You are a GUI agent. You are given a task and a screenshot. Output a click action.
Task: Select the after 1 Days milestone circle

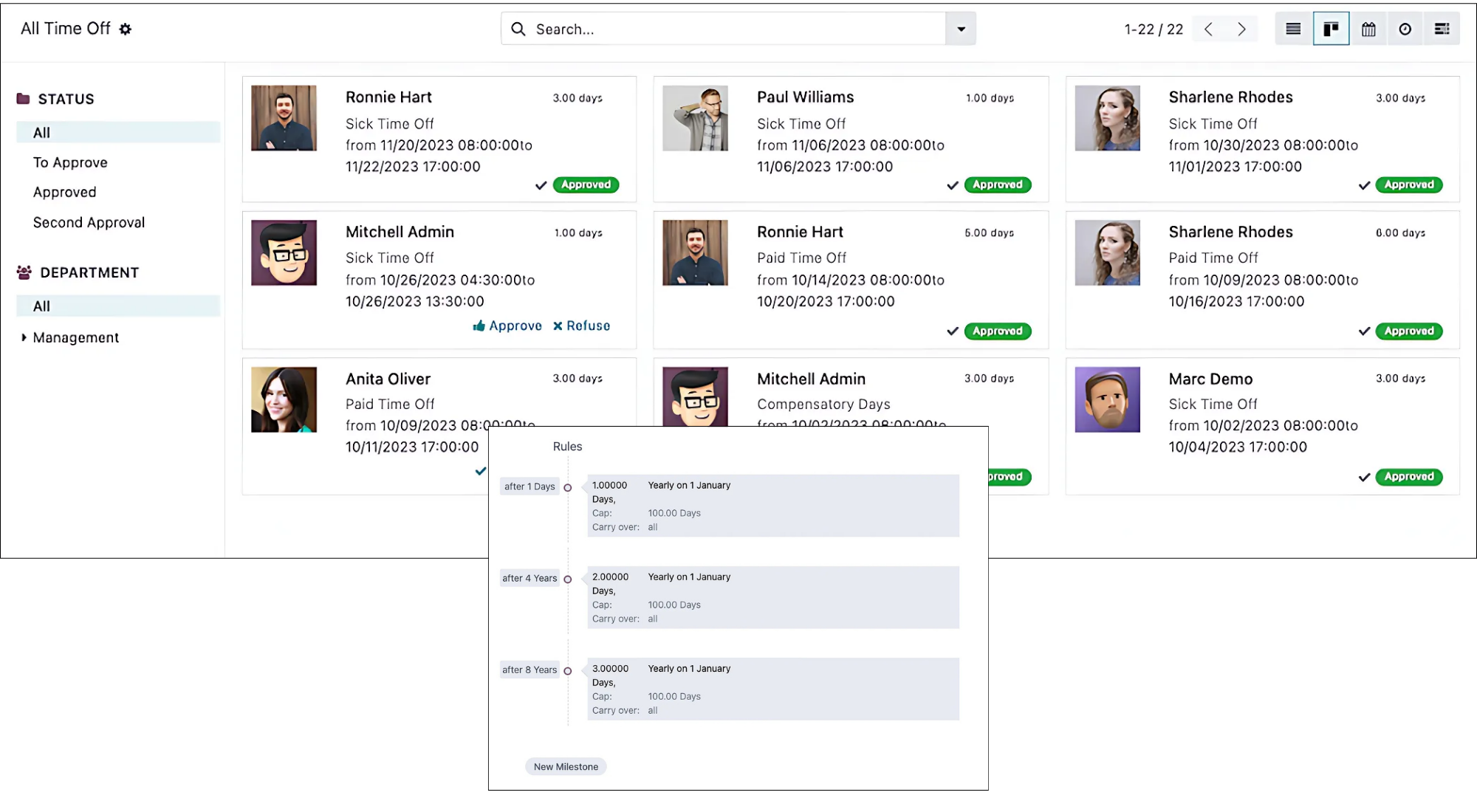point(567,487)
